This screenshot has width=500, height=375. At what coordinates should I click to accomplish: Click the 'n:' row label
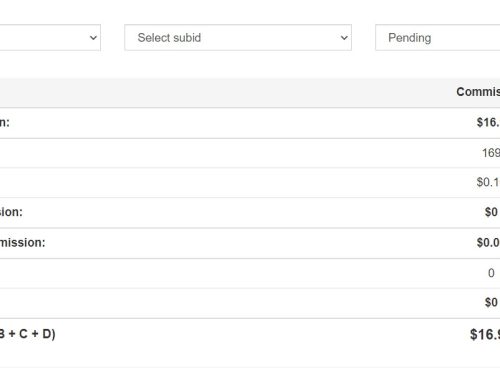tap(5, 122)
